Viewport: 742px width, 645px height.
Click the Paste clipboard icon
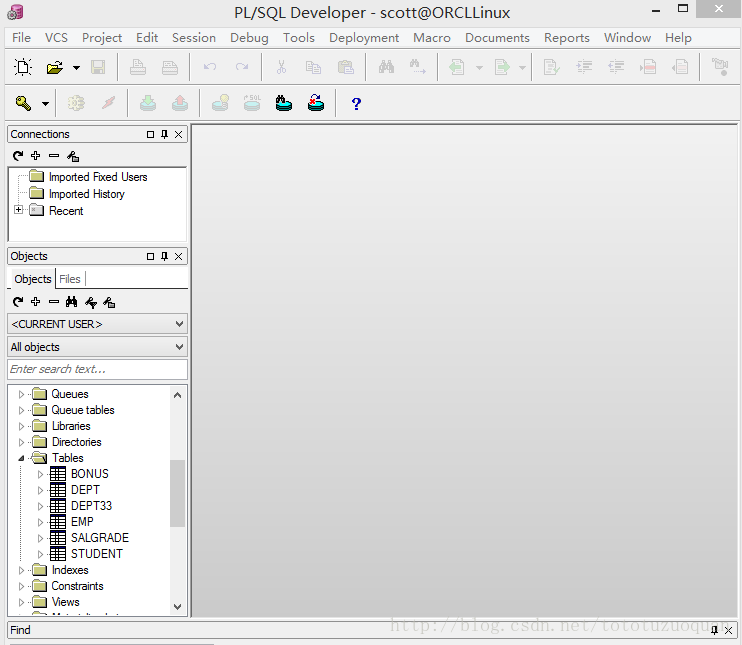(x=345, y=68)
